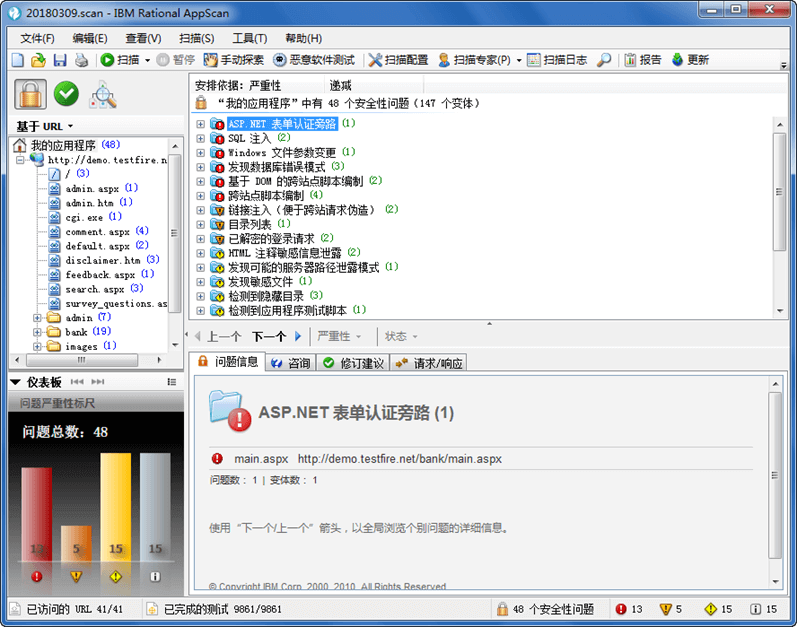Collapse the 仪表板 dashboard panel
Viewport: 797px width, 627px height.
pos(15,382)
